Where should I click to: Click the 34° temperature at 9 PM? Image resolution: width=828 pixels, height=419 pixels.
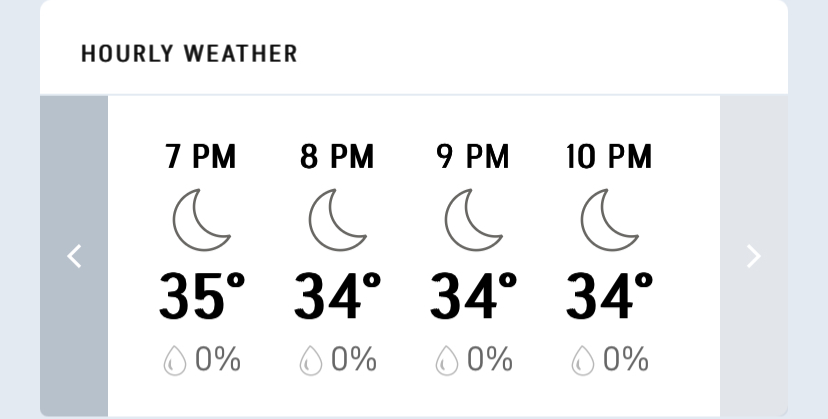[x=474, y=296]
